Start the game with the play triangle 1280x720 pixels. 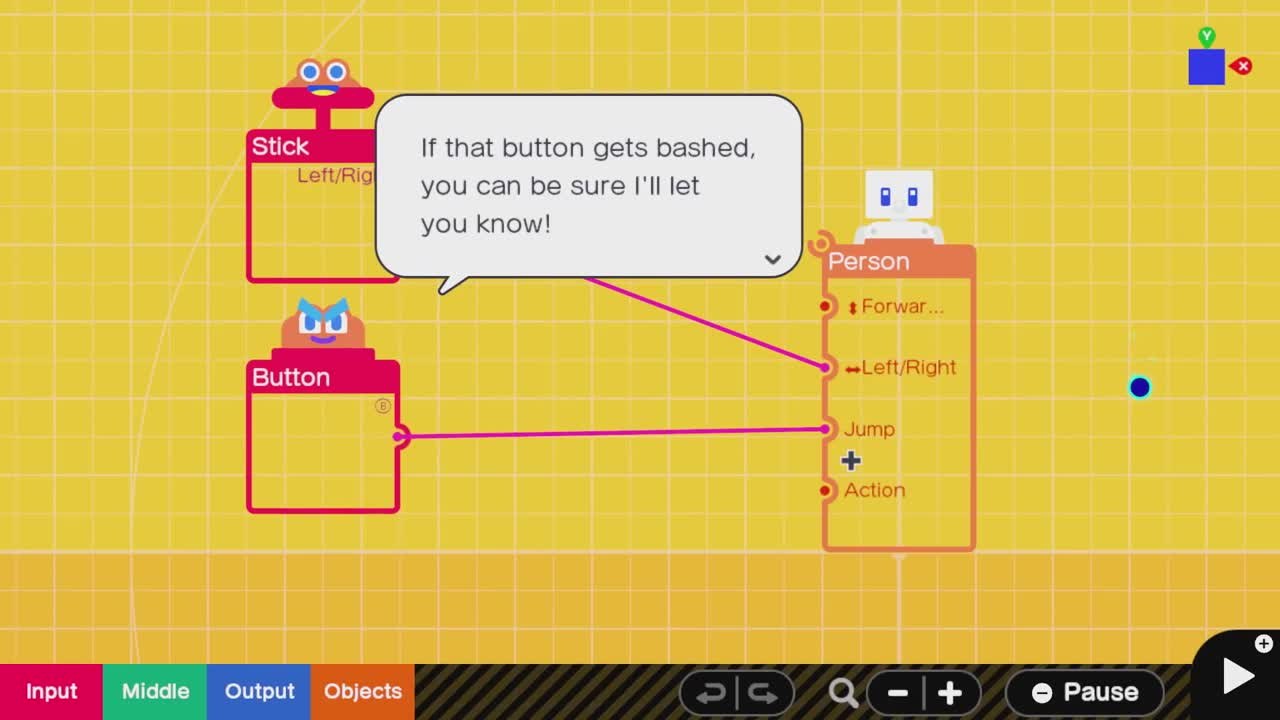coord(1238,677)
